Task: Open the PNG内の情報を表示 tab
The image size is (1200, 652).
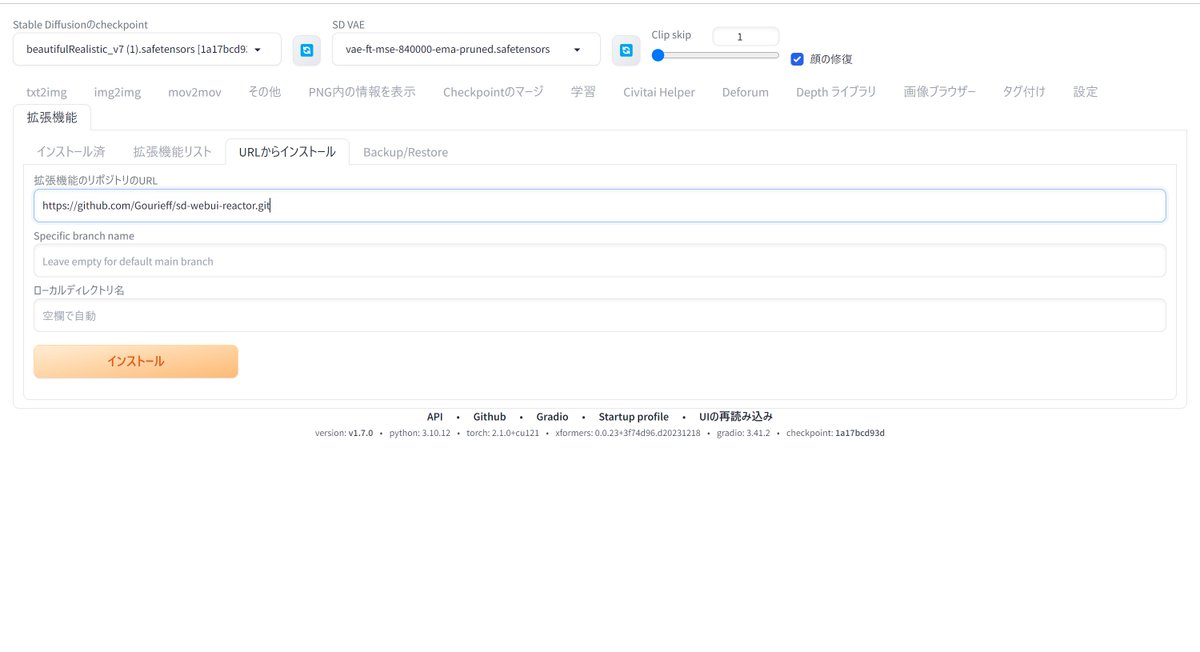Action: point(362,92)
